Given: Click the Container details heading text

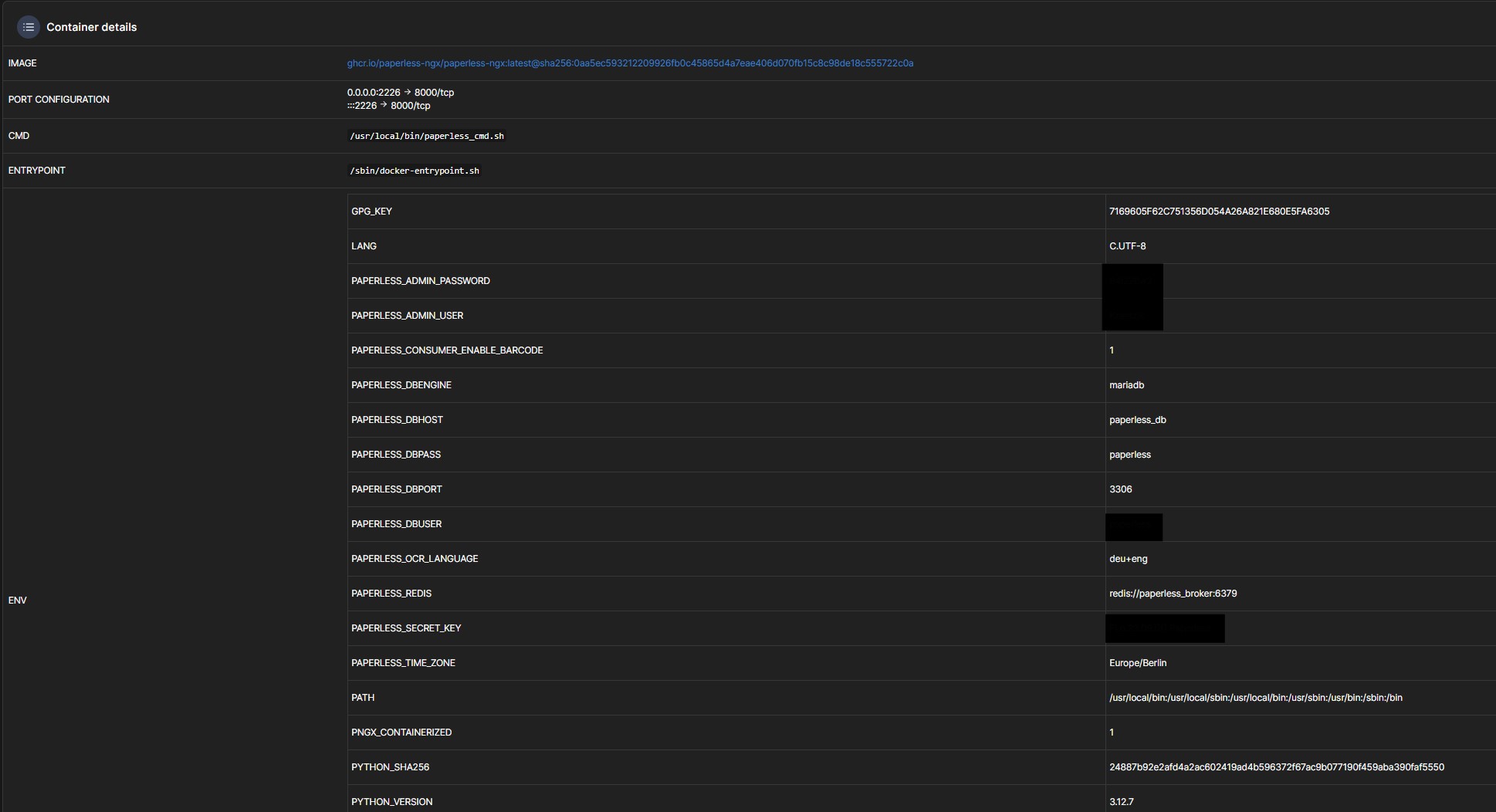Looking at the screenshot, I should (91, 27).
